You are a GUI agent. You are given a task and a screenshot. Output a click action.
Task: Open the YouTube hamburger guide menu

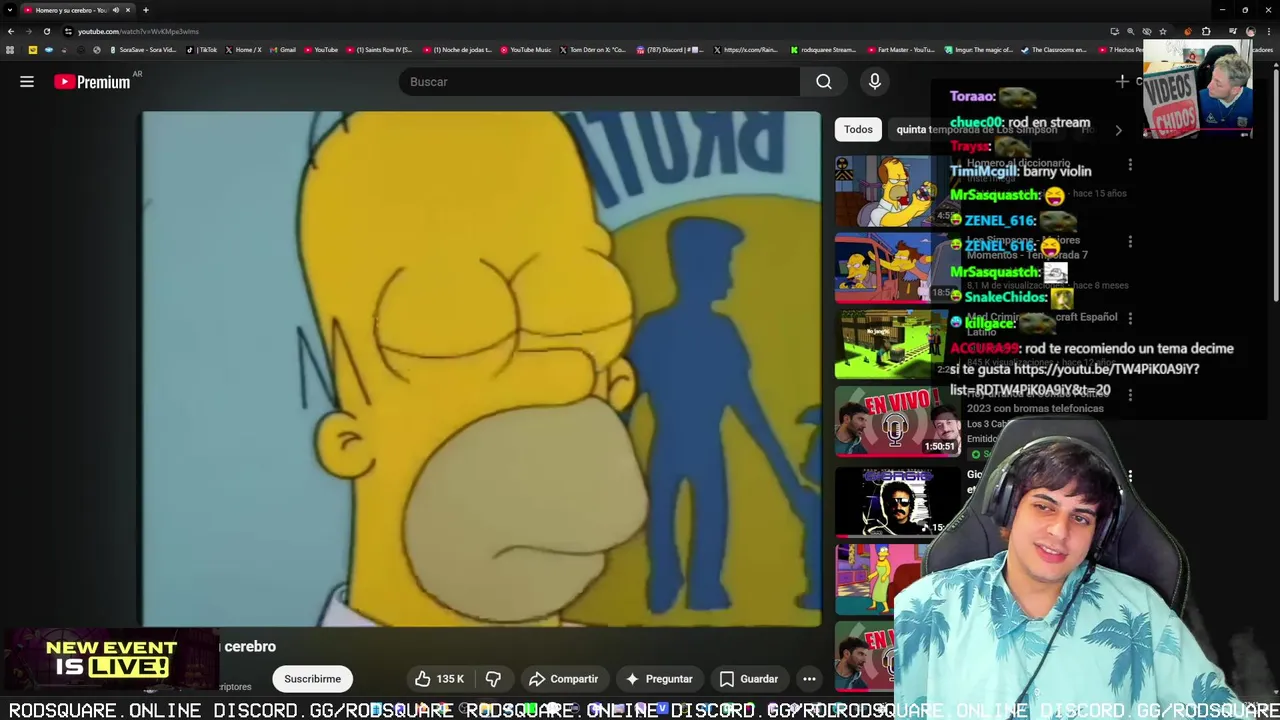pyautogui.click(x=27, y=82)
